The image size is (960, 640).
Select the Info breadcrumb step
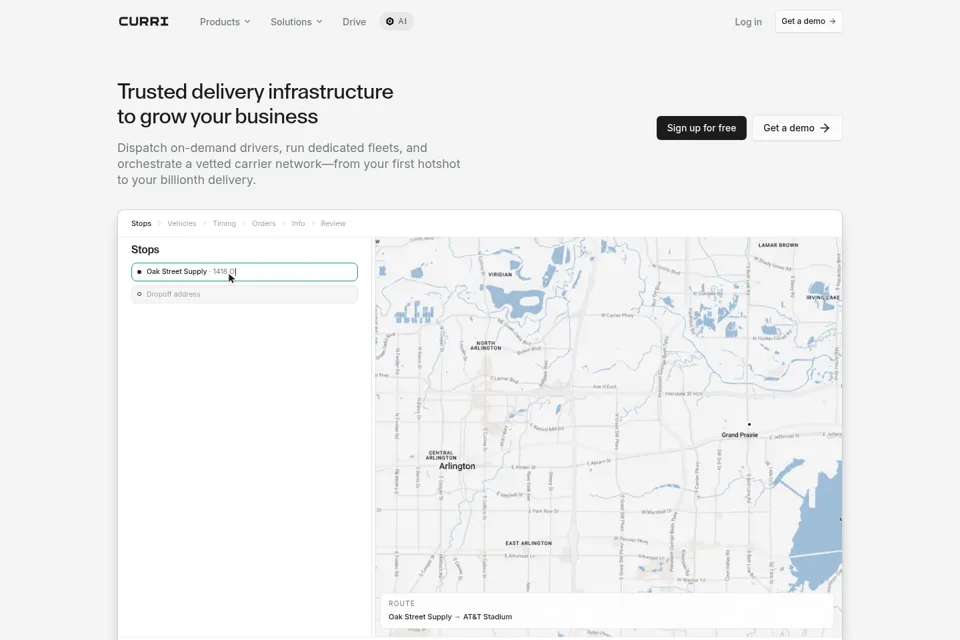(298, 224)
